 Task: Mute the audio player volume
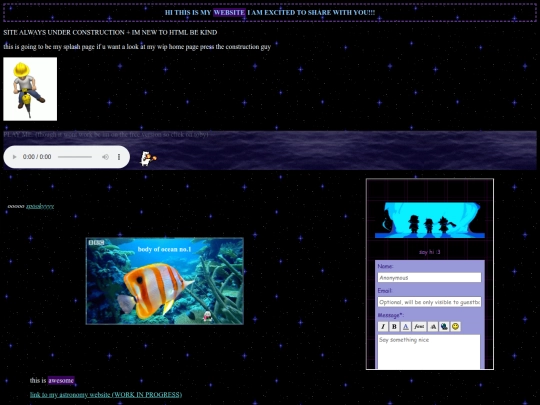pos(105,157)
